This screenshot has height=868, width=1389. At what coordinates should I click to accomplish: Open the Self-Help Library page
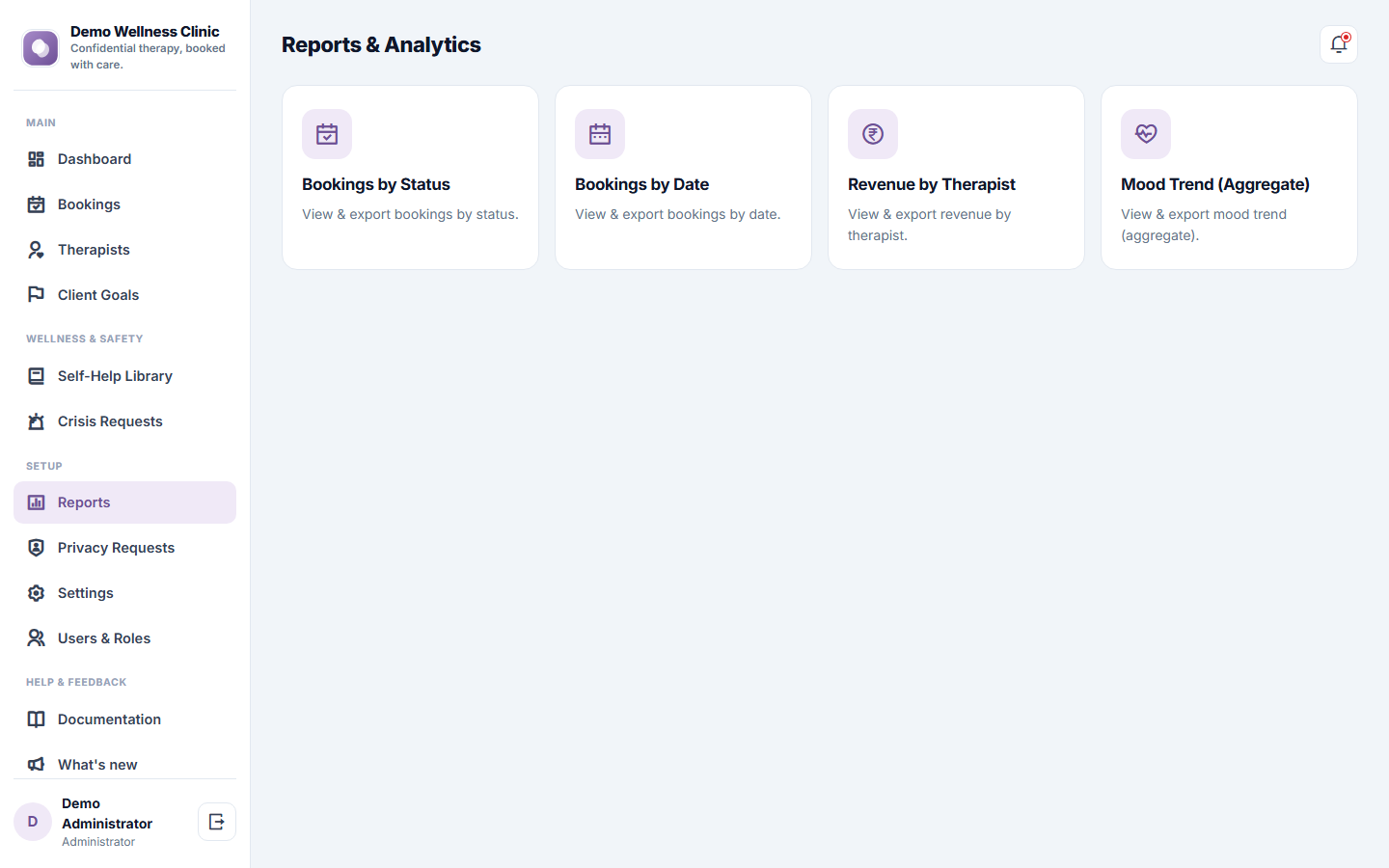coord(124,376)
